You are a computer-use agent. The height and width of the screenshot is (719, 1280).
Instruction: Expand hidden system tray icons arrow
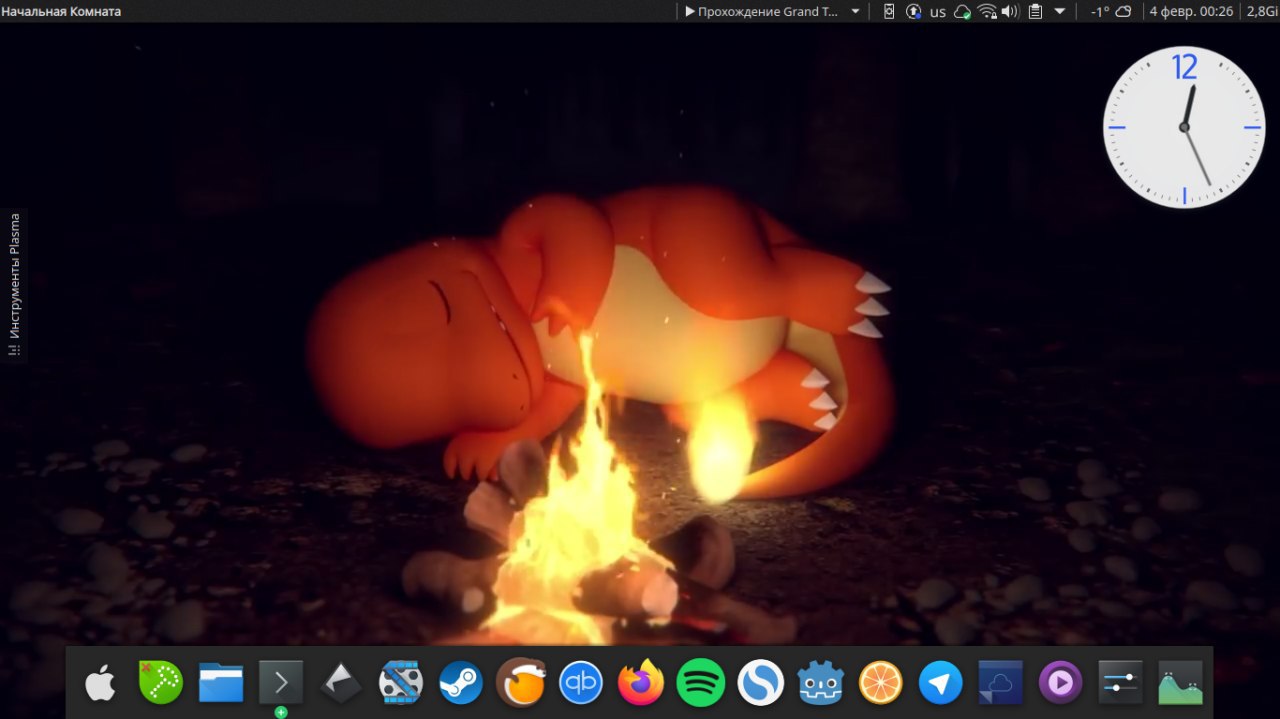[1060, 12]
